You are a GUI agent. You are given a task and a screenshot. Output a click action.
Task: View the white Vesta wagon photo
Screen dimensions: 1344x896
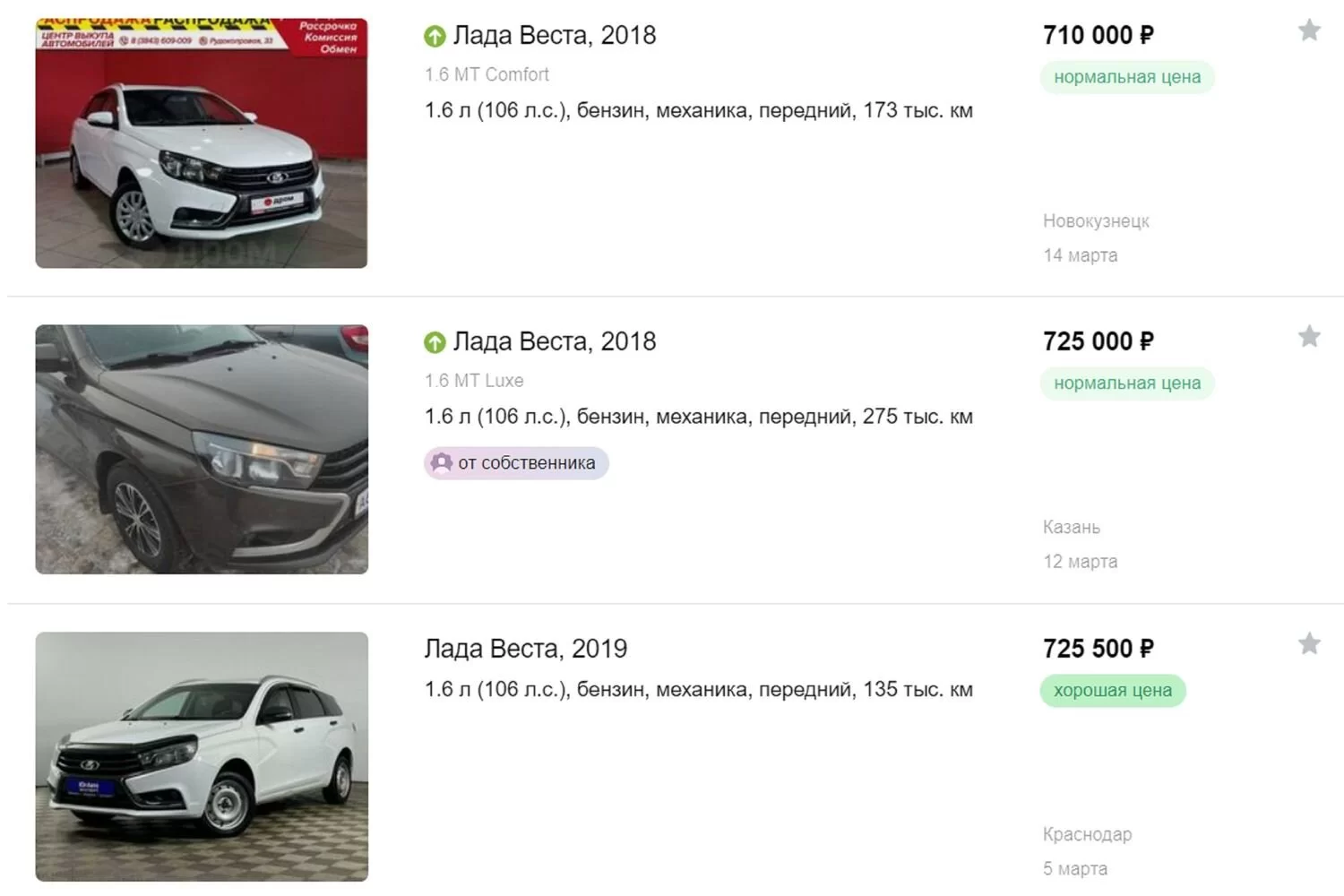click(202, 756)
